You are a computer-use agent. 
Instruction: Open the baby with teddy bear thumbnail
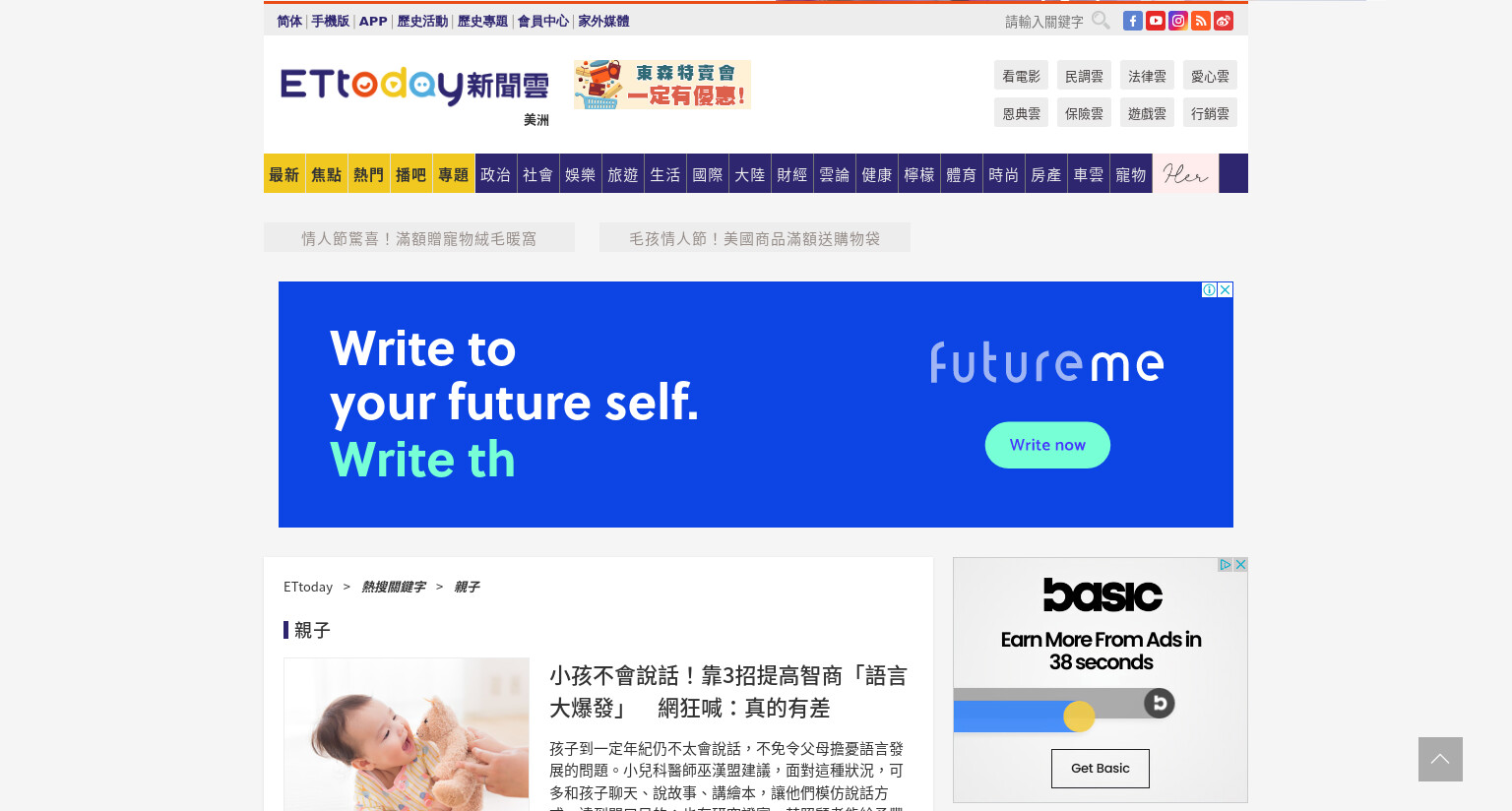click(x=407, y=734)
